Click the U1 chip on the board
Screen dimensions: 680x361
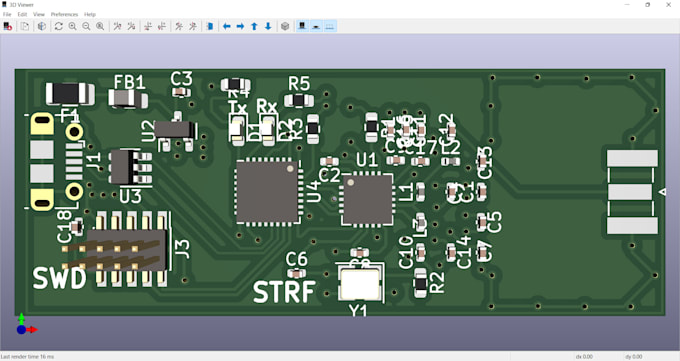pyautogui.click(x=368, y=200)
